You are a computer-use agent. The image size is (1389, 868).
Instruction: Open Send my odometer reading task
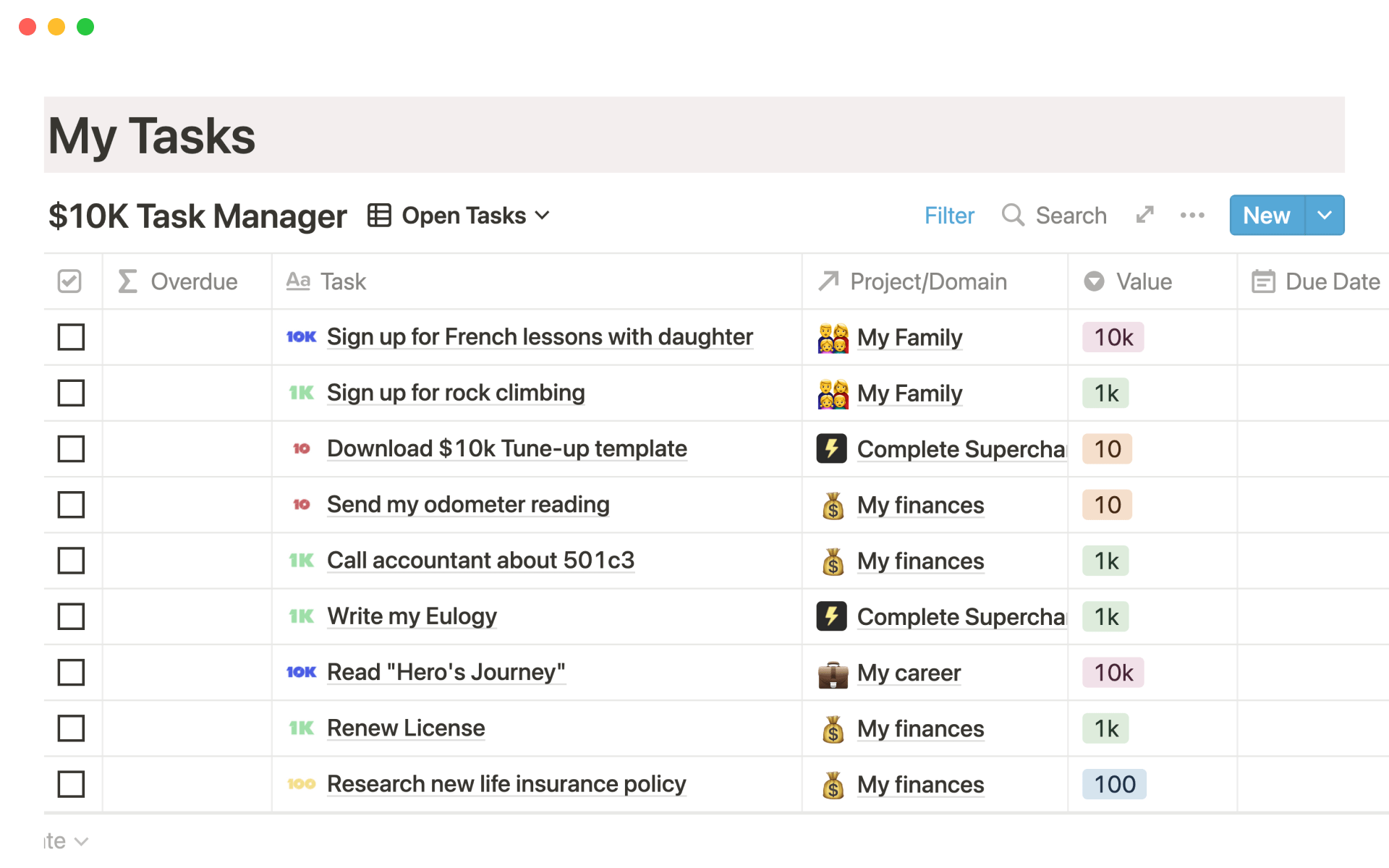click(467, 505)
